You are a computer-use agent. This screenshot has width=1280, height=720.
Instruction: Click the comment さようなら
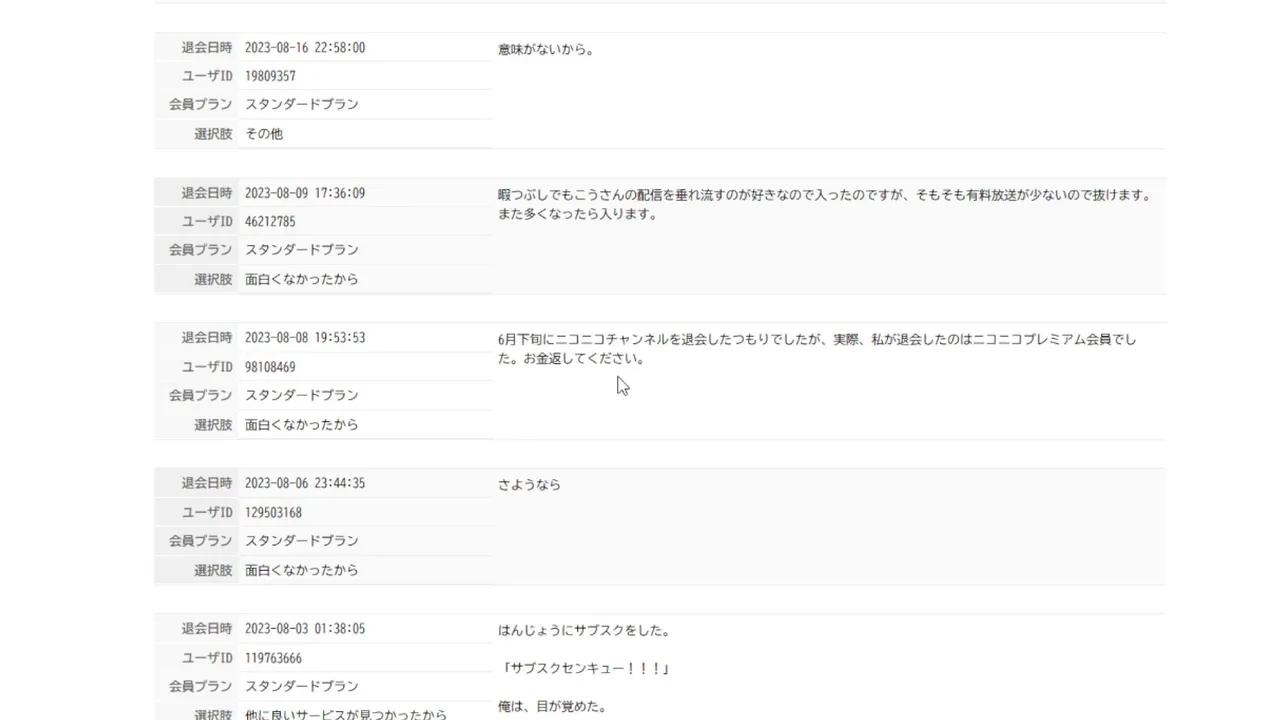[530, 484]
